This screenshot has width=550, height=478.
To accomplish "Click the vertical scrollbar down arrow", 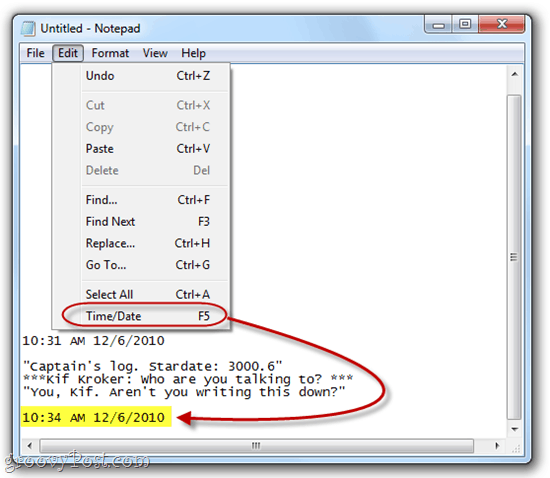I will (515, 429).
